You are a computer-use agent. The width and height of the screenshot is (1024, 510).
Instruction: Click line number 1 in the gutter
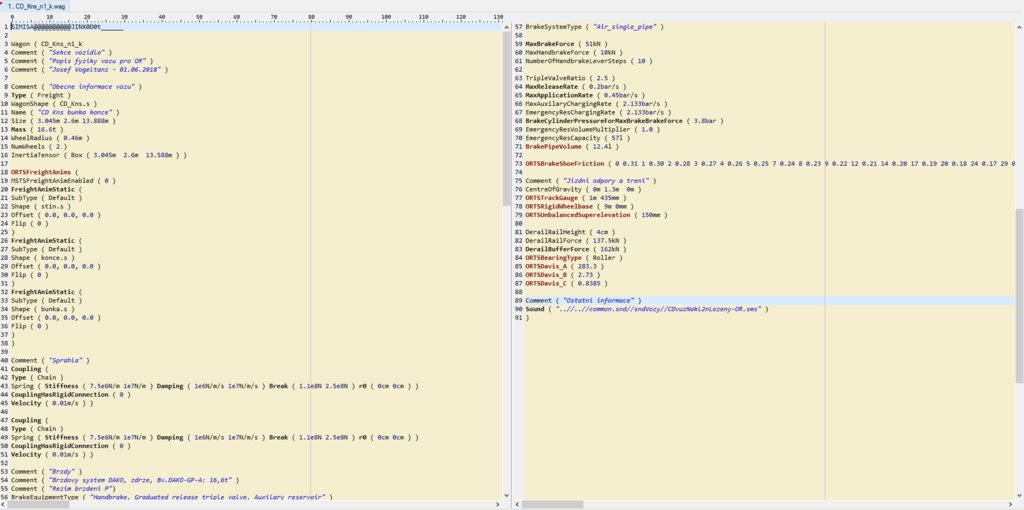(7, 27)
